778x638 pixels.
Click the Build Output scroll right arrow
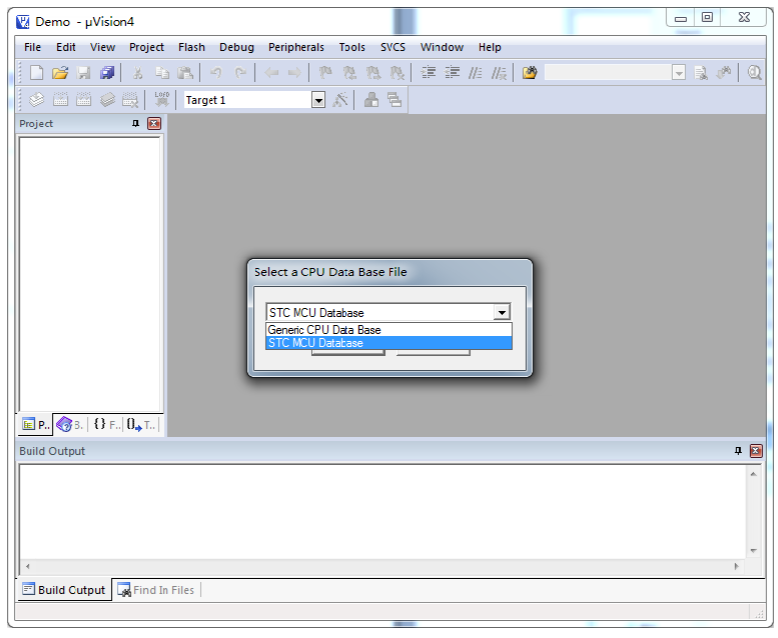(736, 566)
